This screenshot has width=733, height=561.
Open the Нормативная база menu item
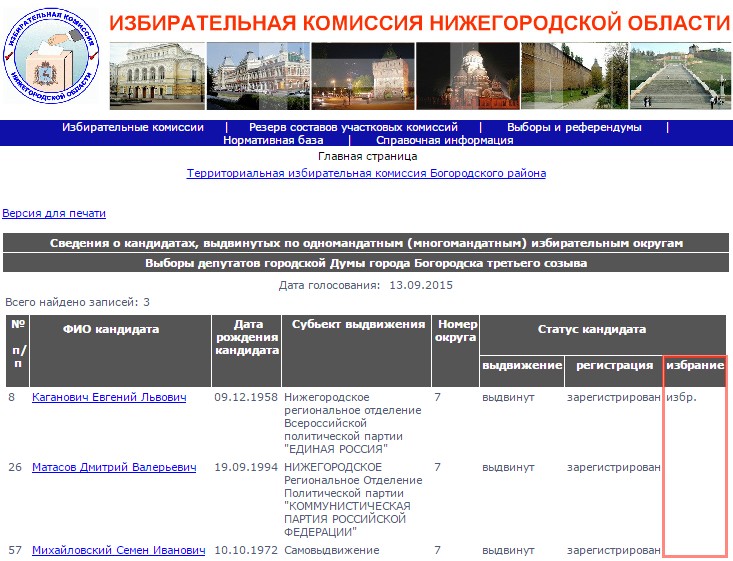[x=273, y=140]
